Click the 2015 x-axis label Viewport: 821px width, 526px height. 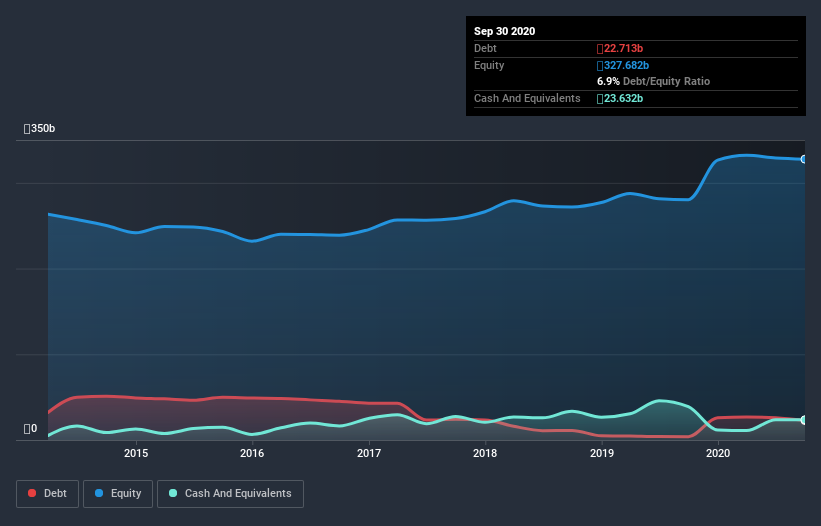[136, 453]
